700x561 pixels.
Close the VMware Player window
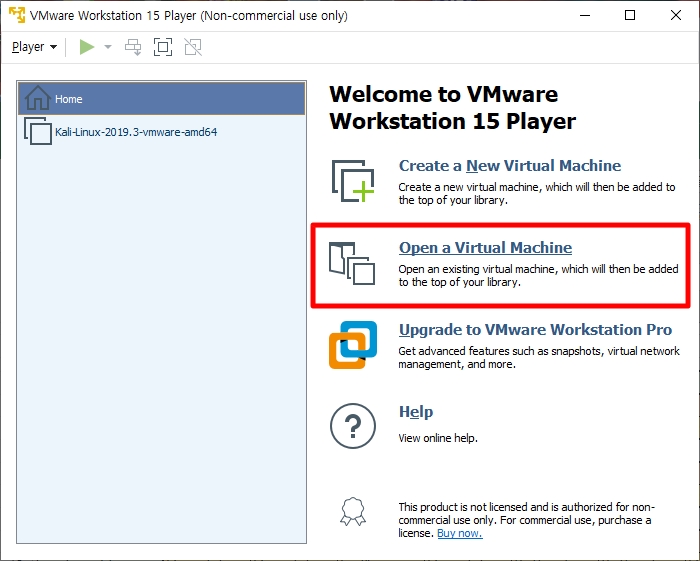click(x=676, y=15)
